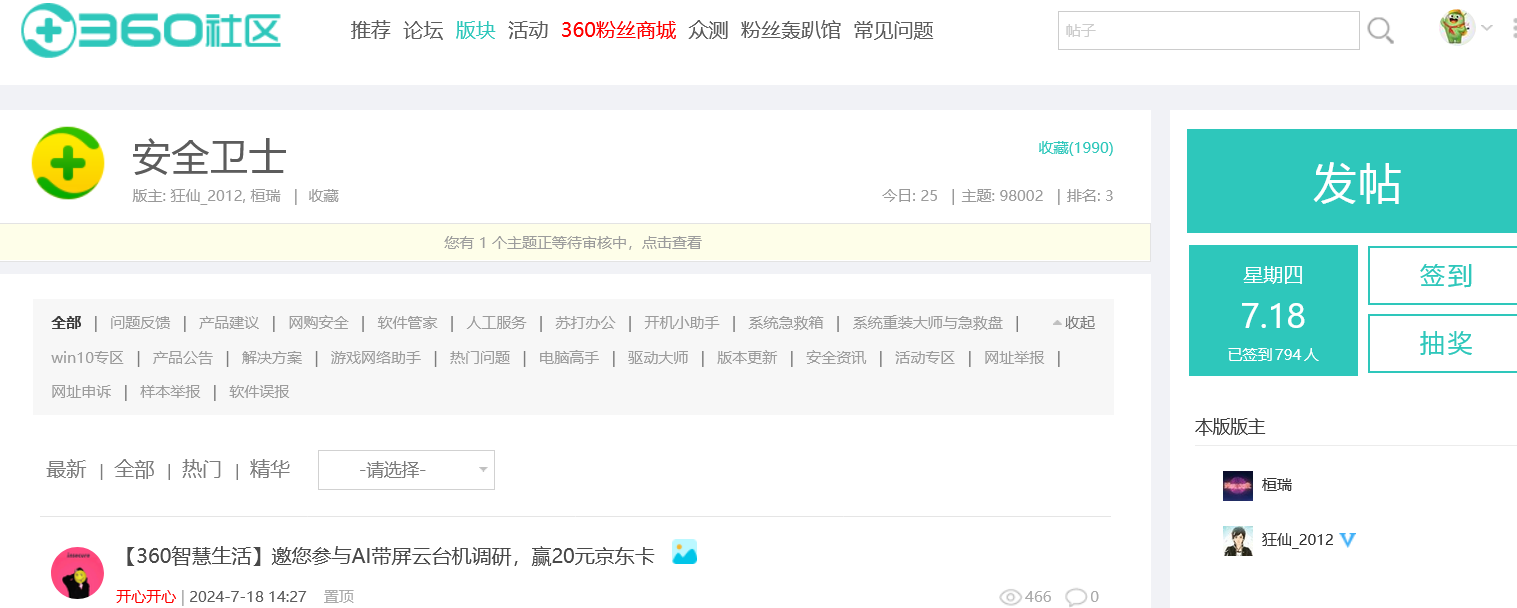Select the 电脑高手 category

pyautogui.click(x=569, y=357)
